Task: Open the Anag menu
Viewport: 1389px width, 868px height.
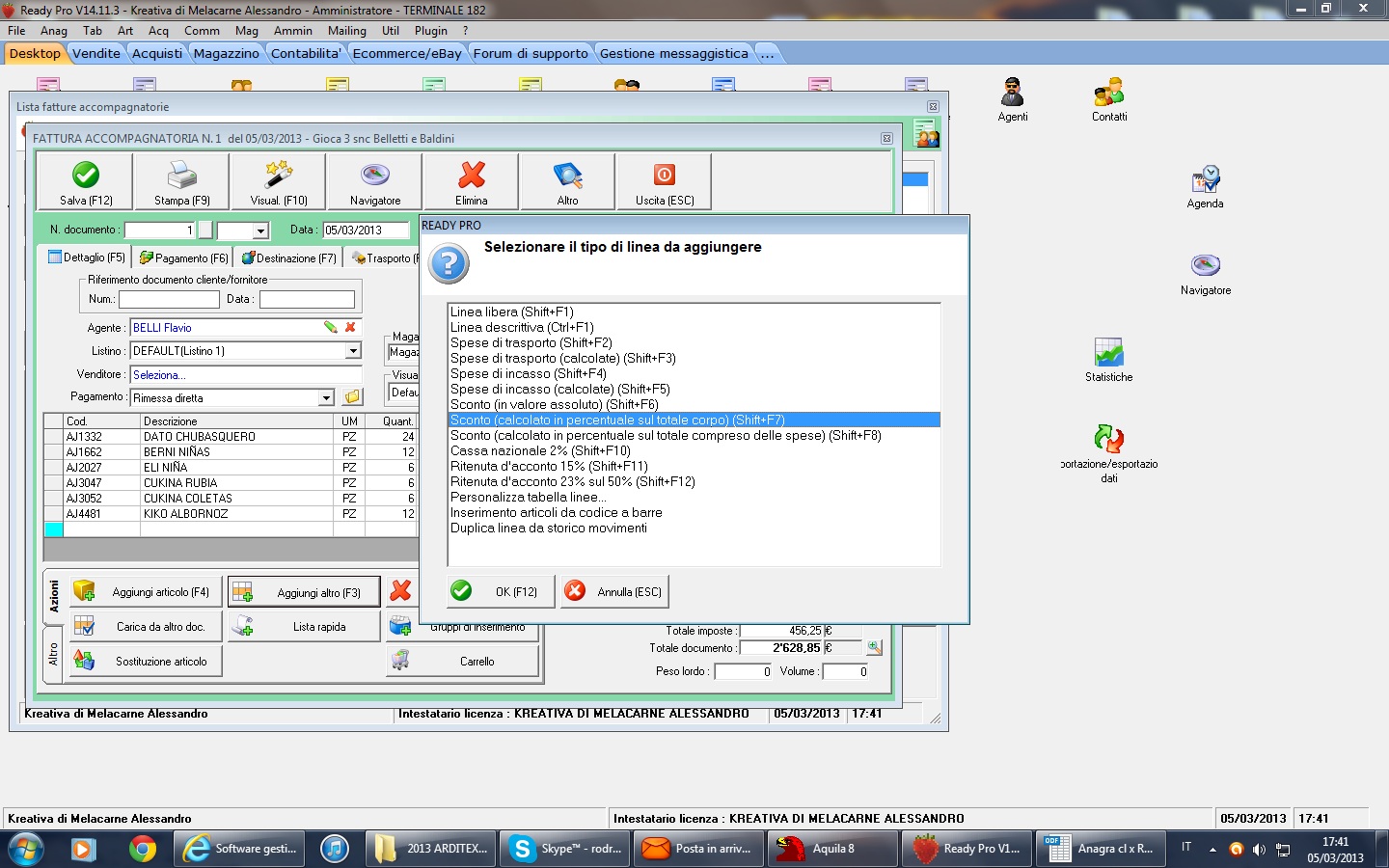Action: 54,30
